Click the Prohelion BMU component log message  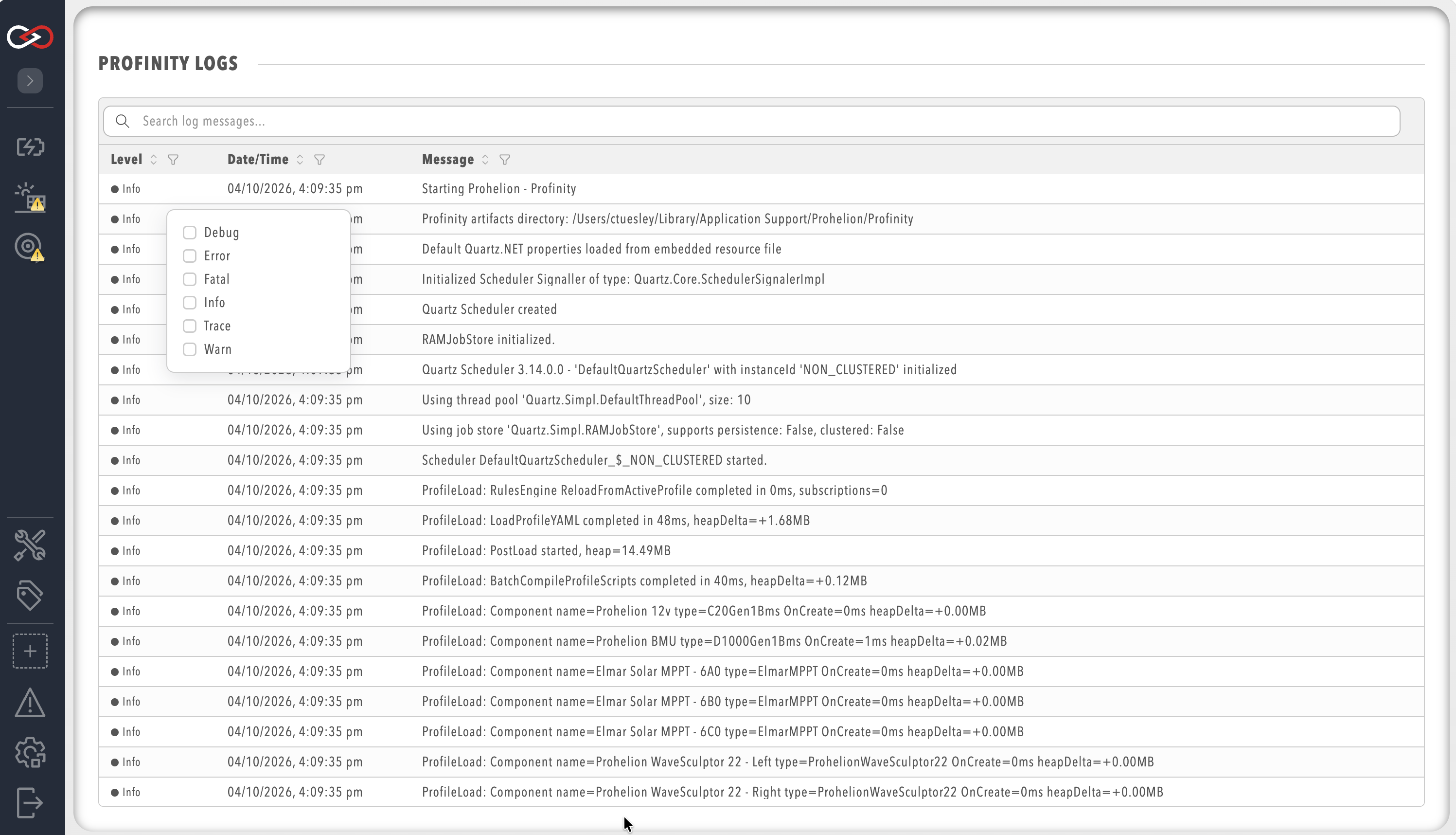coord(714,641)
